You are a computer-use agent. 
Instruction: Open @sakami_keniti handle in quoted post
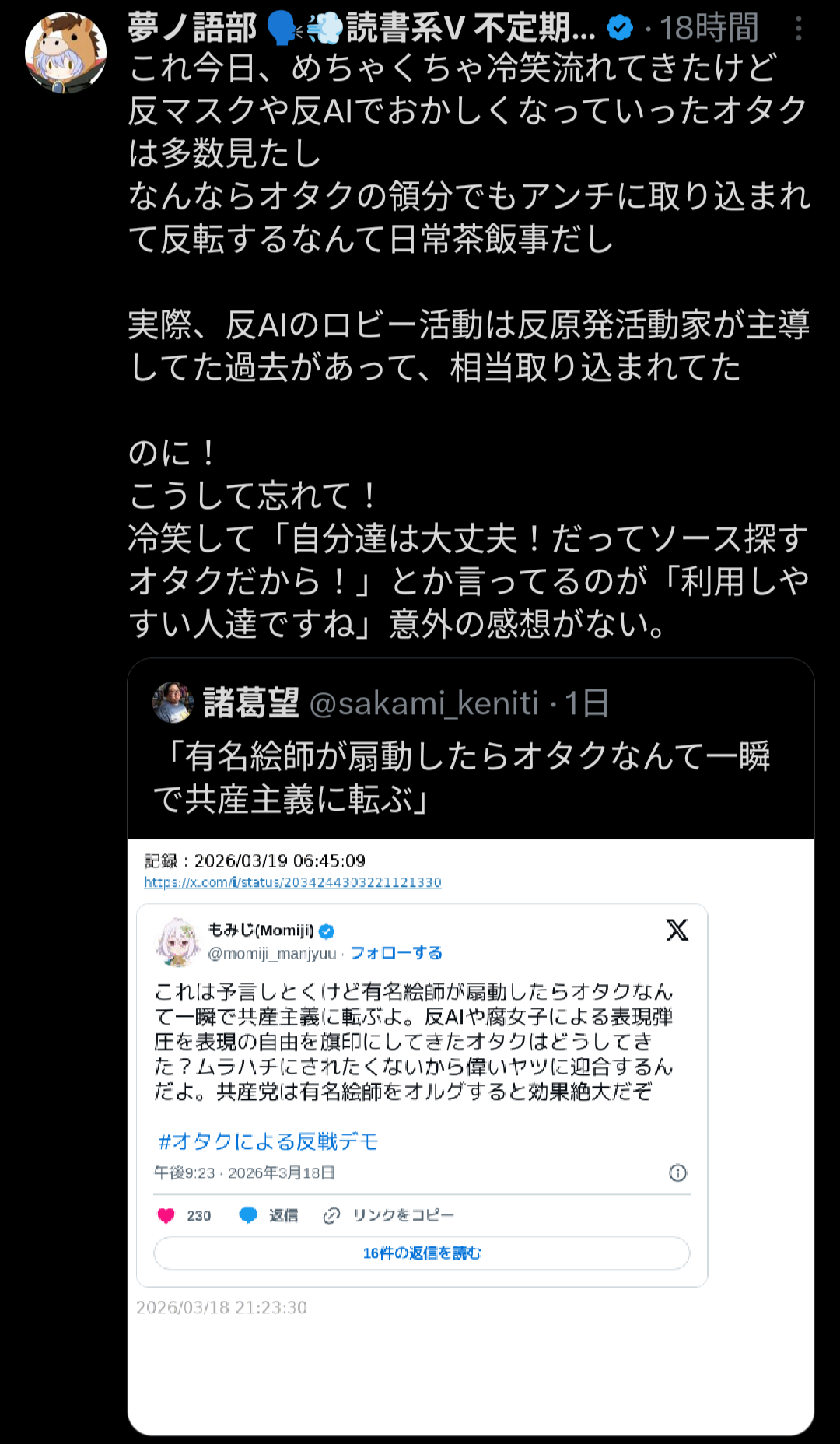click(x=424, y=703)
